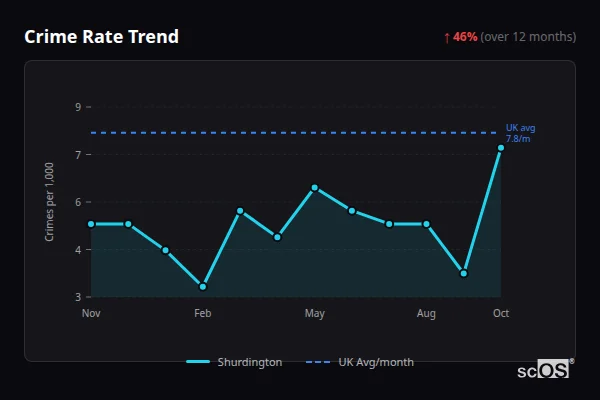Click the 'UK avg 7.8/m' annotation label

[520, 133]
